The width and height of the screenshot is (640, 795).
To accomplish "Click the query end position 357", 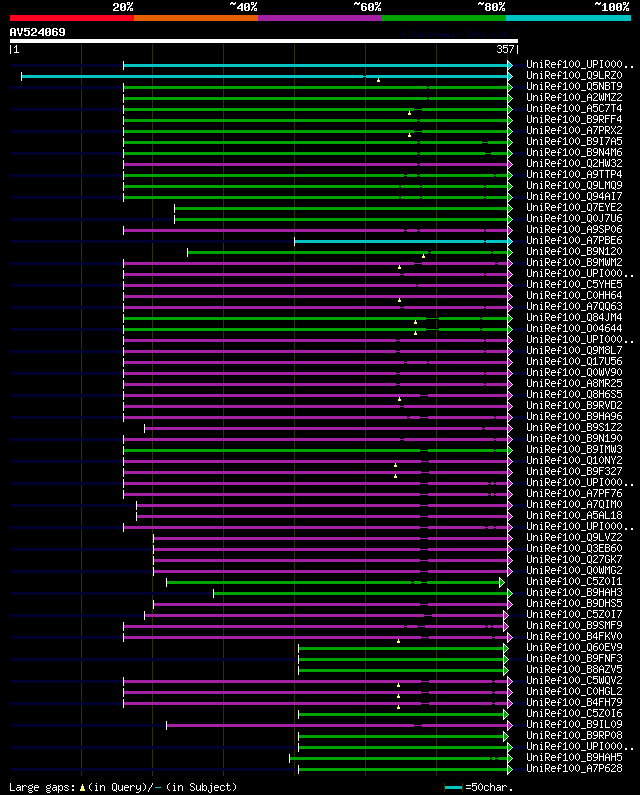I will tap(505, 49).
